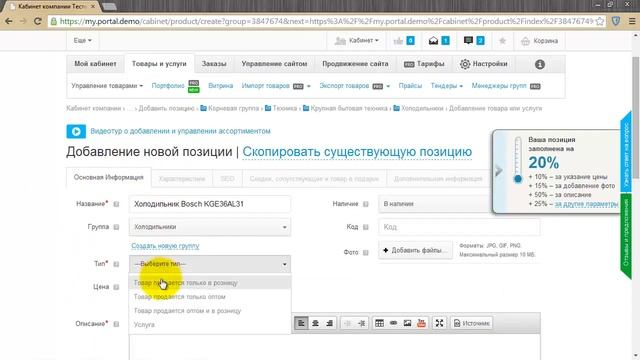Switch to Характеристики form tab
Viewport: 640px width, 360px height.
coord(182,179)
